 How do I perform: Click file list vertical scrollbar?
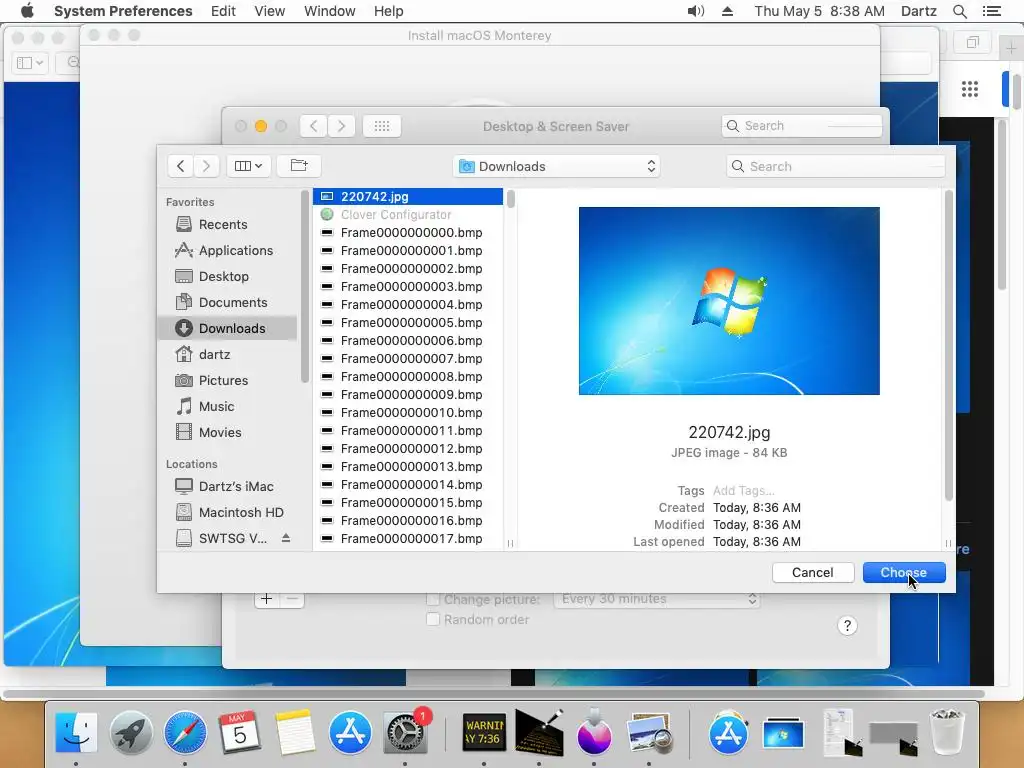tap(511, 199)
